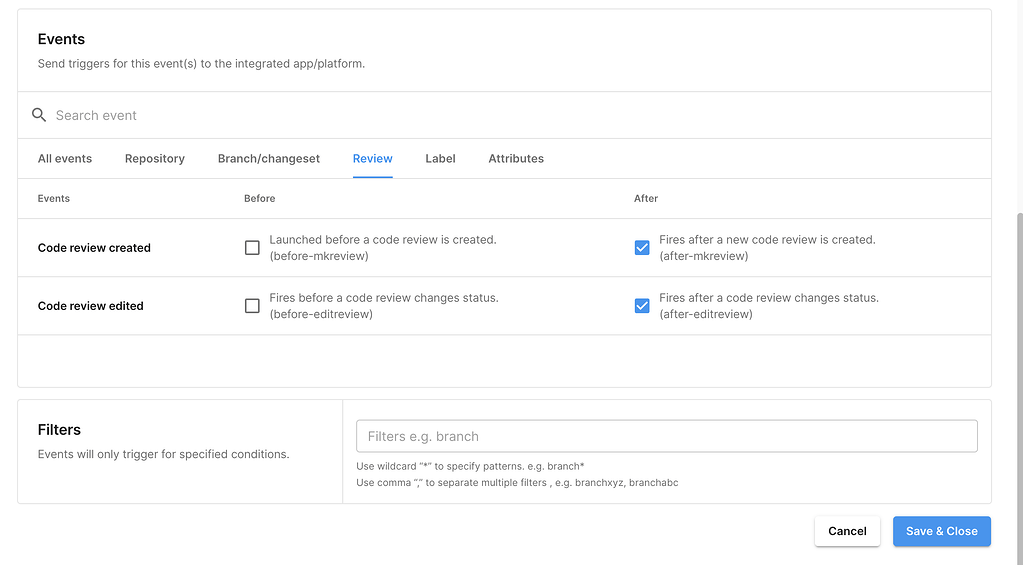Open the Repository tab
This screenshot has height=565, width=1023.
[x=155, y=159]
